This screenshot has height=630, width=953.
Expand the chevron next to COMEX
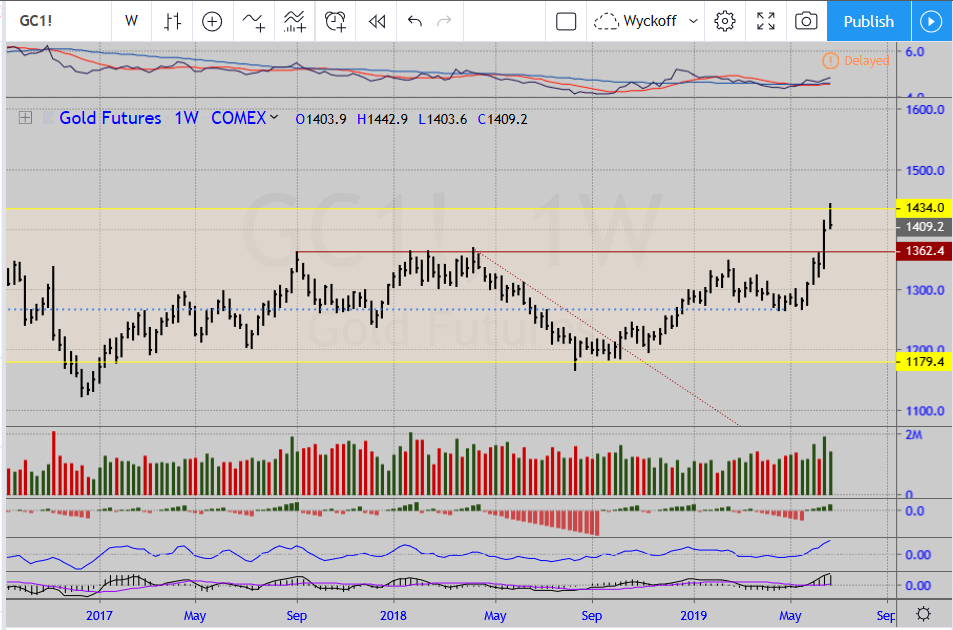click(x=274, y=118)
